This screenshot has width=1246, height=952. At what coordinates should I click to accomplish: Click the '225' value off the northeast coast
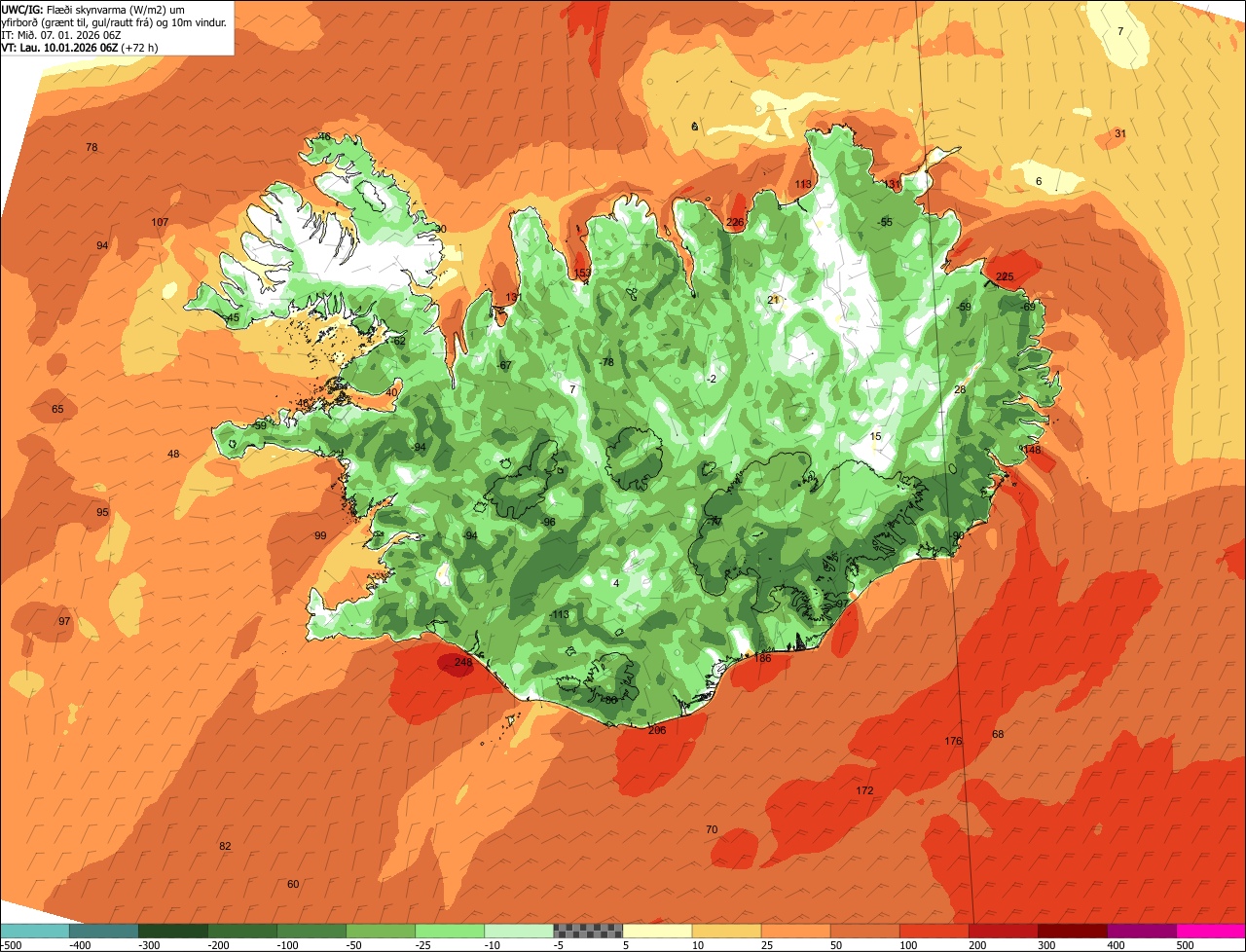[x=1005, y=277]
